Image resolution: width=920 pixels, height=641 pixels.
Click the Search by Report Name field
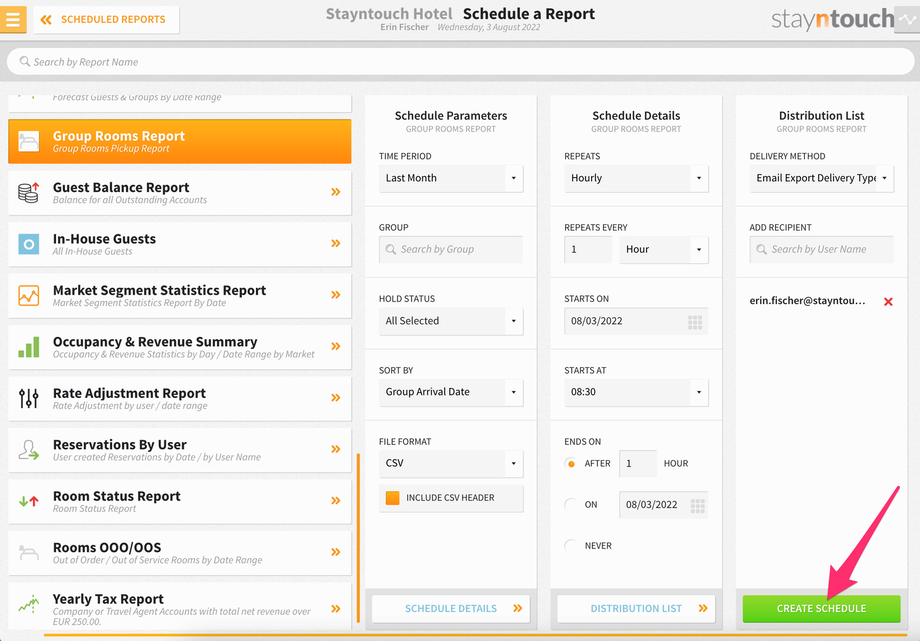point(460,62)
